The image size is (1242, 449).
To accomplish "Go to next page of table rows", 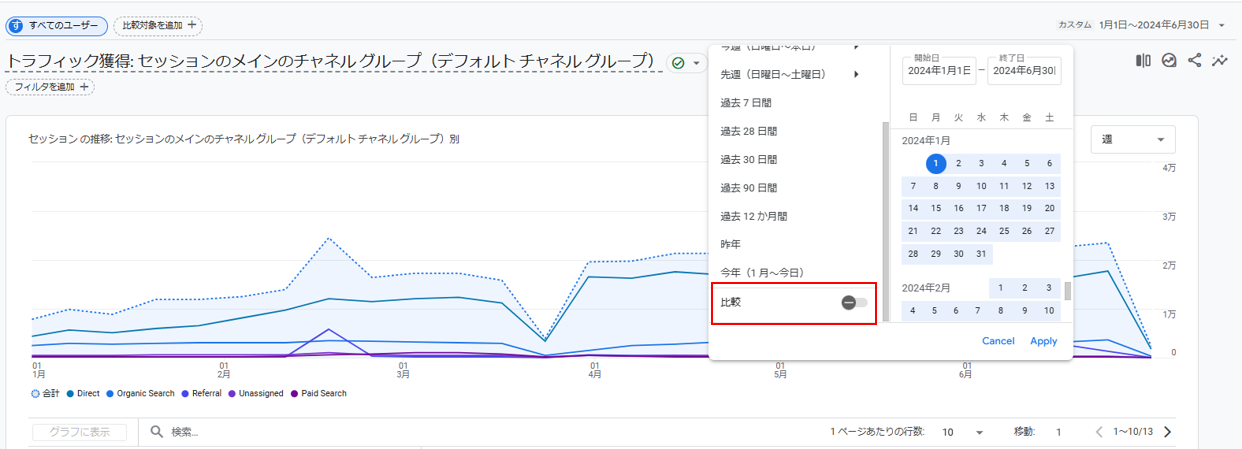I will point(1166,432).
